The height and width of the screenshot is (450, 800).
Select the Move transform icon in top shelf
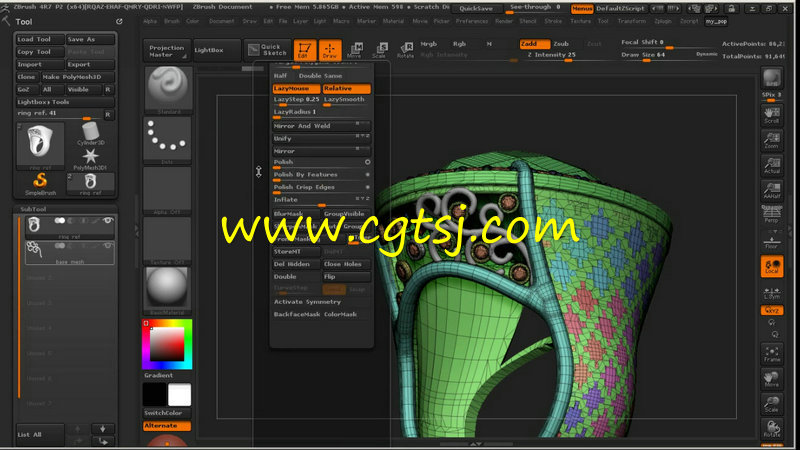click(355, 50)
